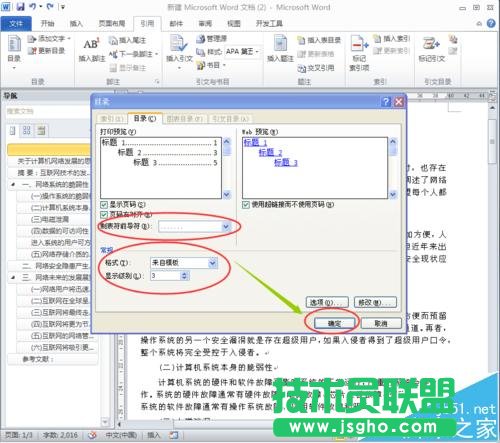
Task: Click the 标题 2 link in Web preview
Action: 270,153
